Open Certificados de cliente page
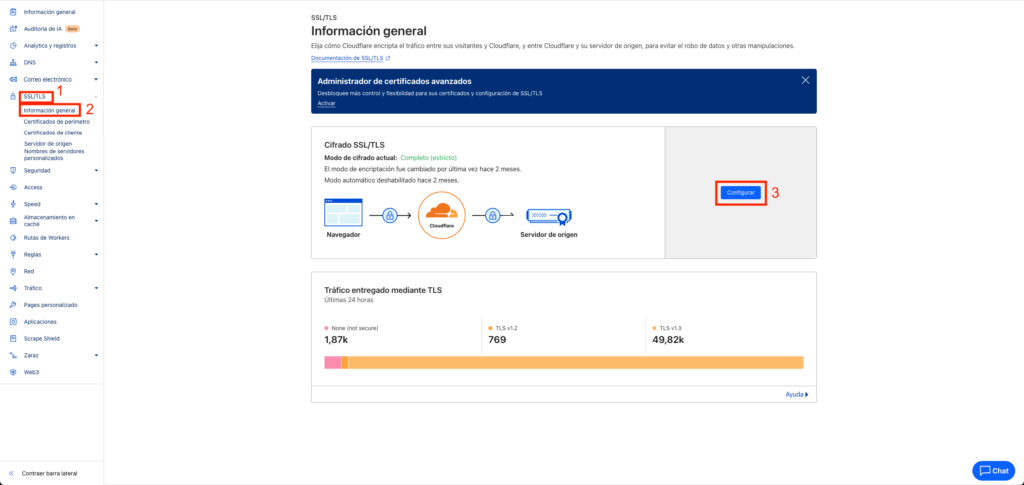 point(53,133)
